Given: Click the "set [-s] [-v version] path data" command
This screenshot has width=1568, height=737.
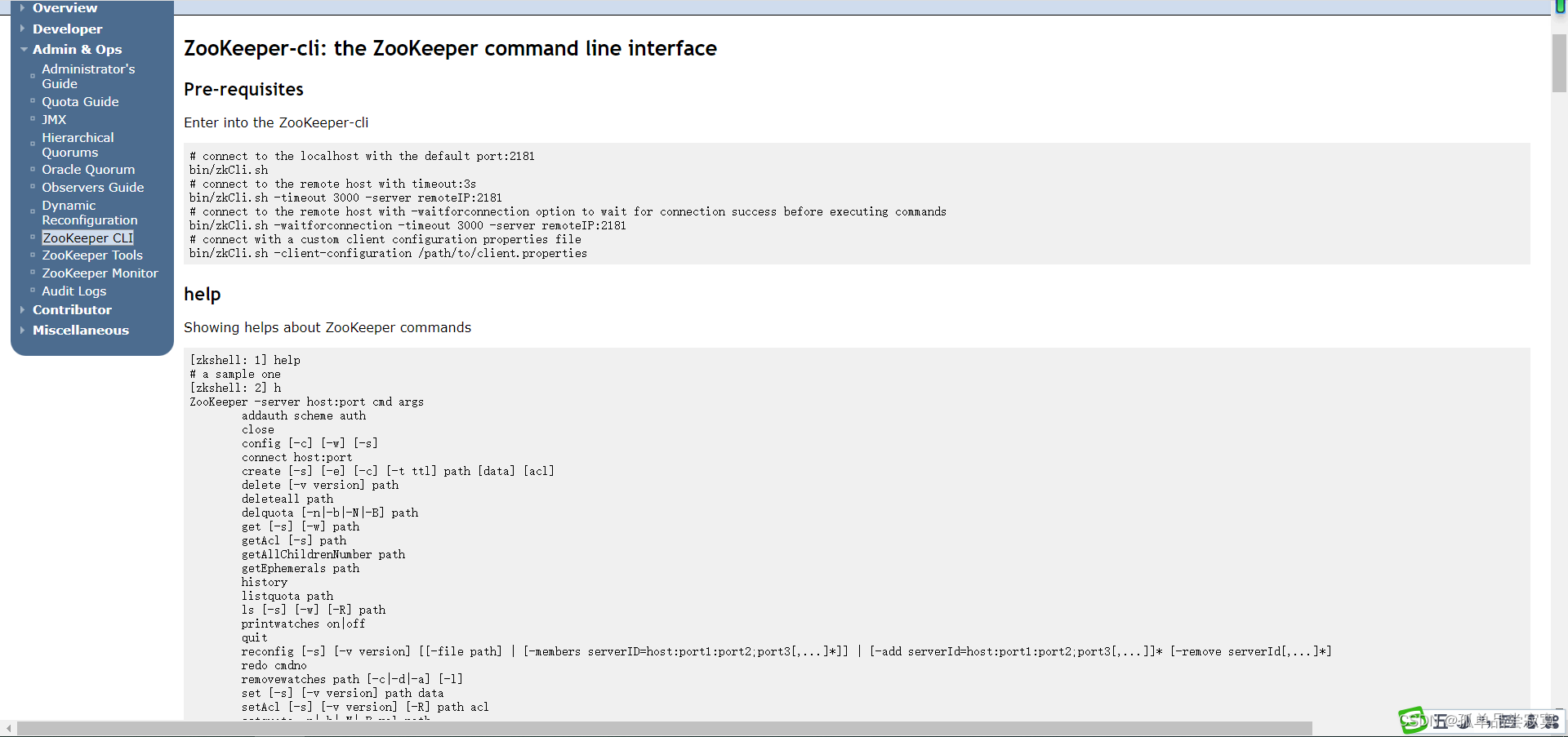Looking at the screenshot, I should (343, 693).
